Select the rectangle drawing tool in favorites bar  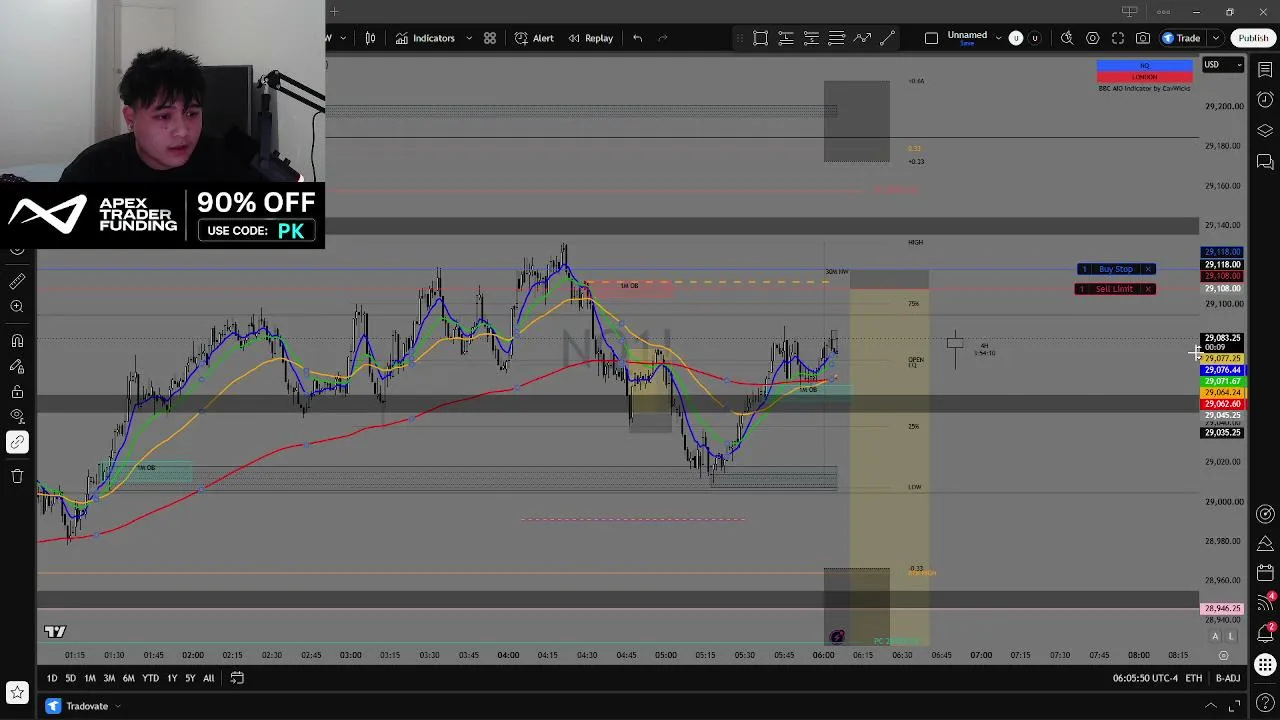760,38
